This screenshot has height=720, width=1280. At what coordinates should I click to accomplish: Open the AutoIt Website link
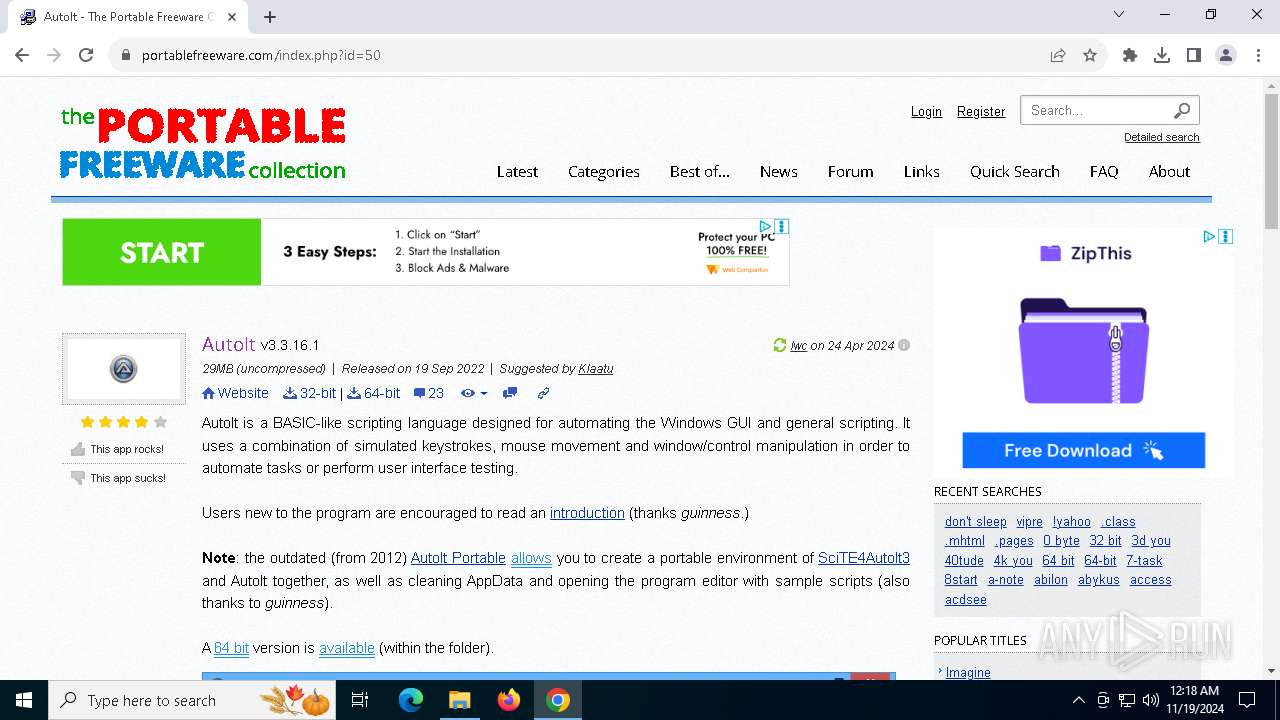pyautogui.click(x=235, y=393)
